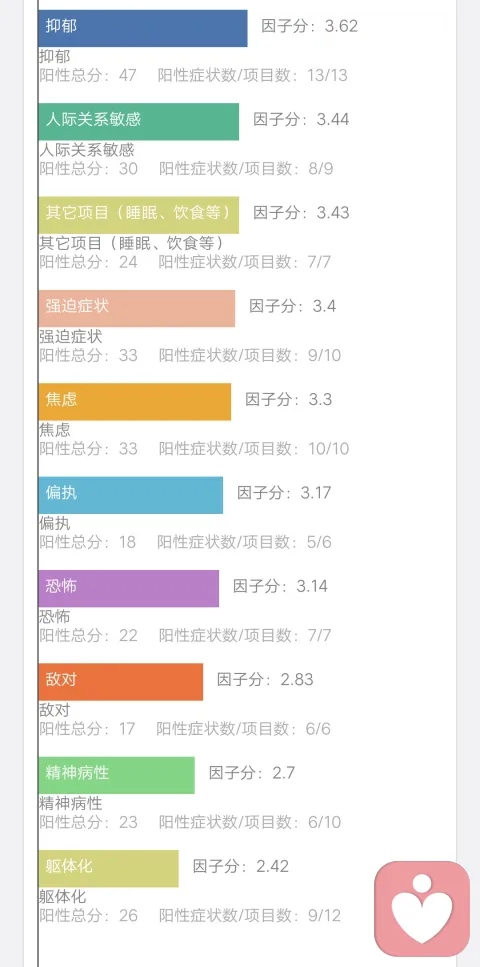Click the orange 焦虑 bar
This screenshot has width=480, height=967.
pyautogui.click(x=134, y=402)
